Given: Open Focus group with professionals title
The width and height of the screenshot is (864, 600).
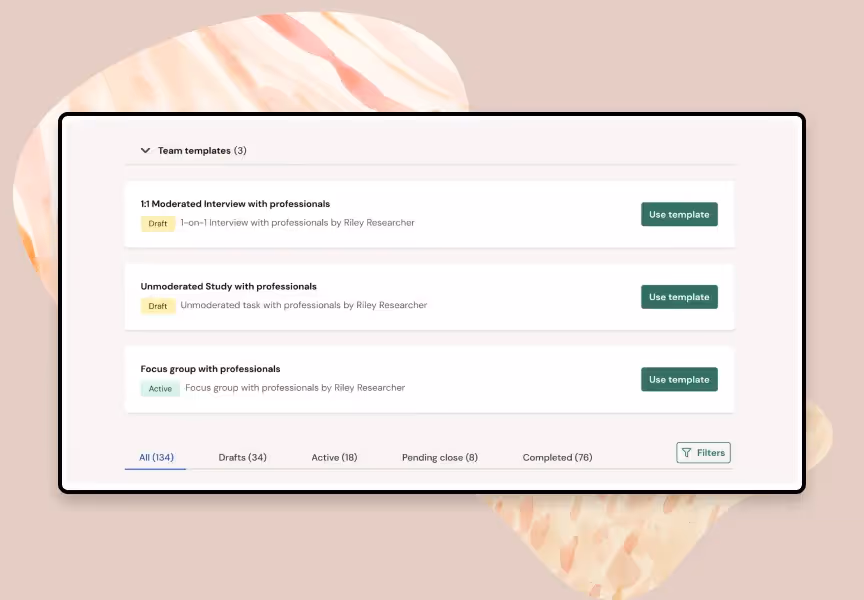Looking at the screenshot, I should [210, 369].
